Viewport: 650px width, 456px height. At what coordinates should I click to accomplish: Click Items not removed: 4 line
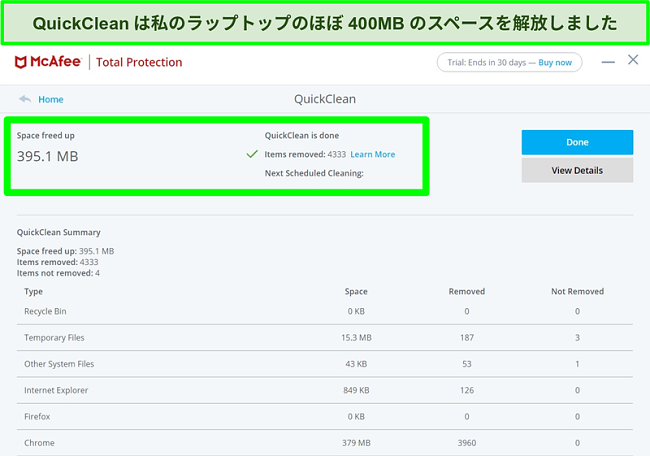click(x=58, y=273)
